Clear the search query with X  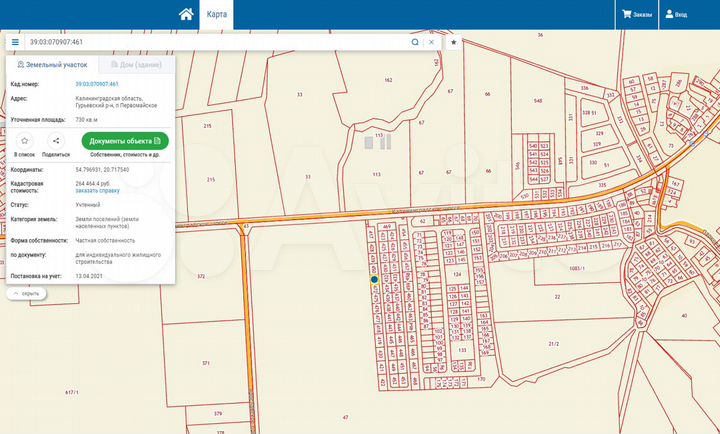[431, 43]
